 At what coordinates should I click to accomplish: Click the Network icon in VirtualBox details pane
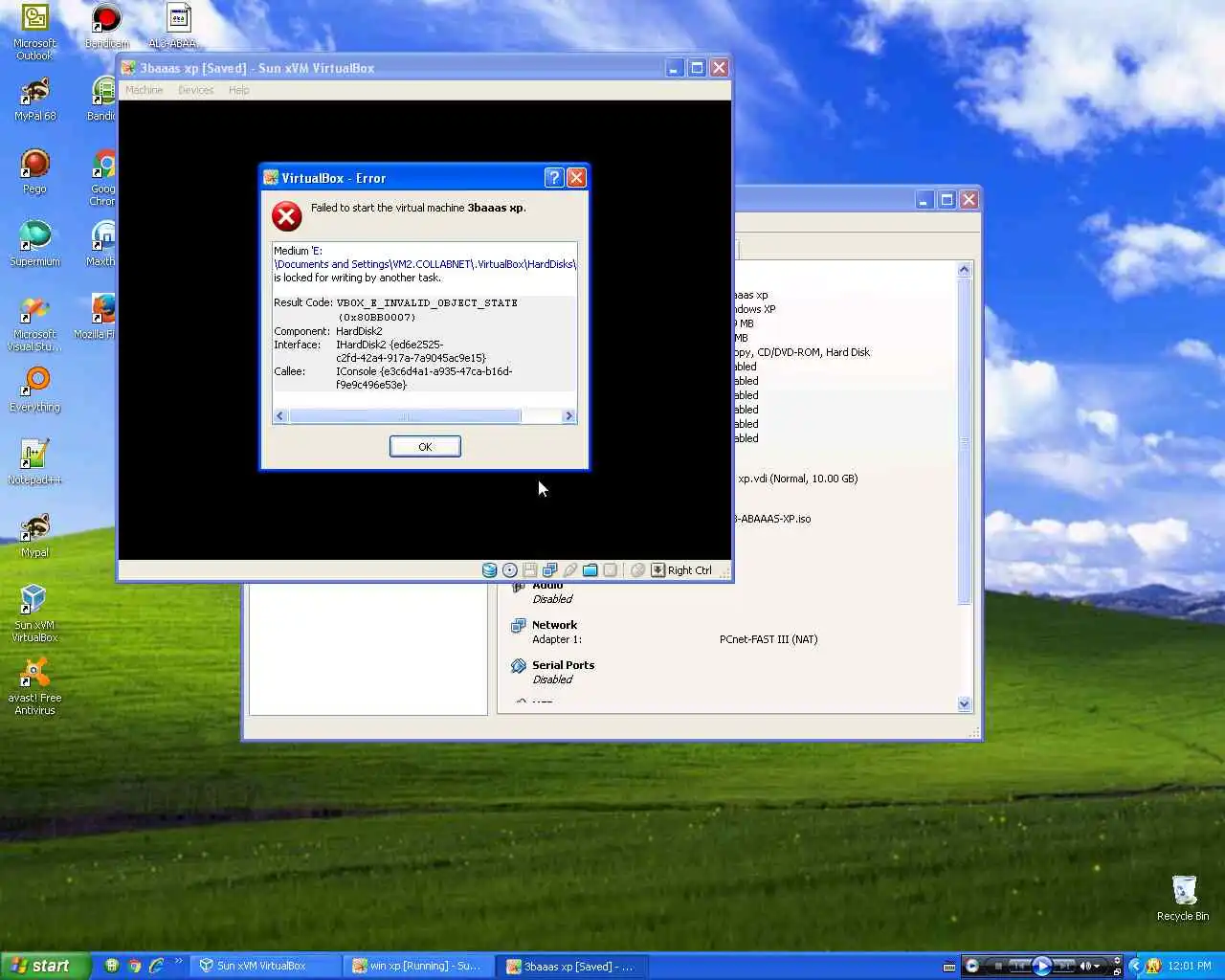click(518, 626)
